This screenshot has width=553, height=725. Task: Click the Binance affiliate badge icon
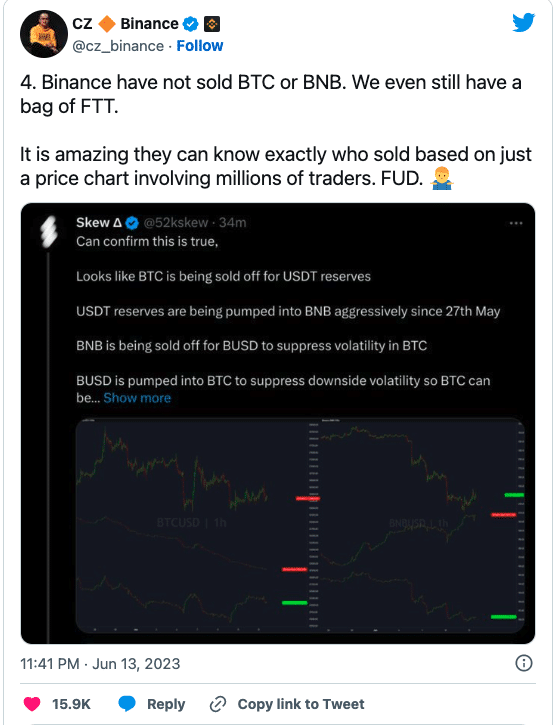point(212,24)
